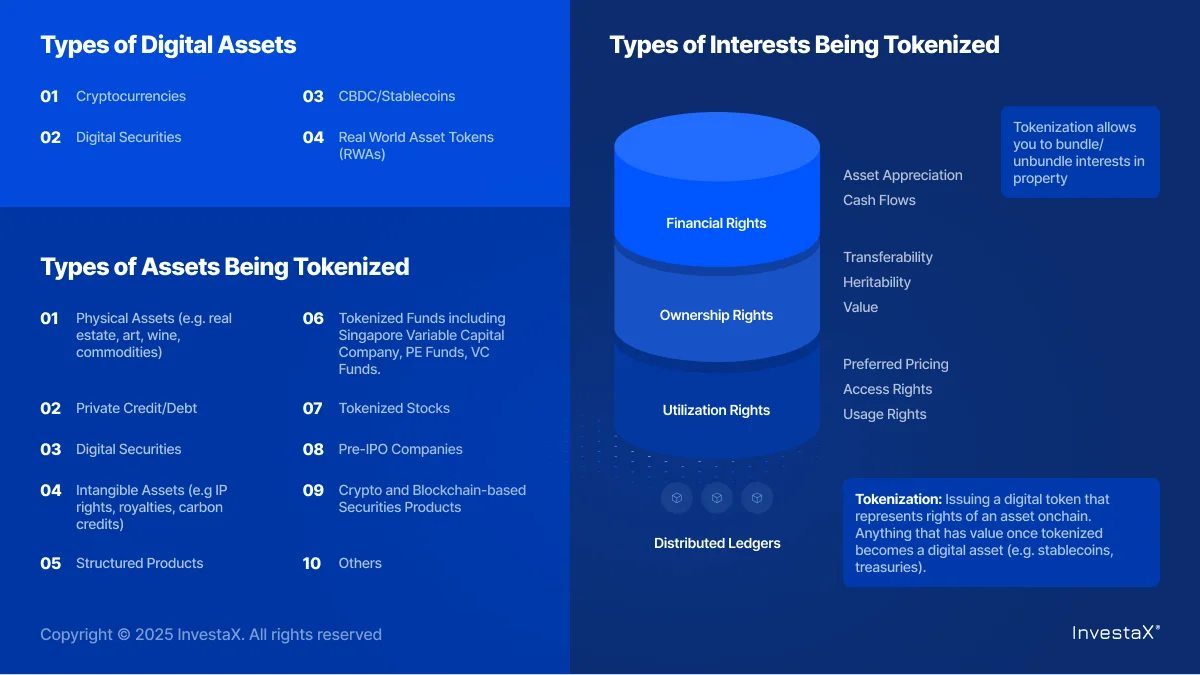
Task: Click the Asset Appreciation label
Action: coord(902,175)
